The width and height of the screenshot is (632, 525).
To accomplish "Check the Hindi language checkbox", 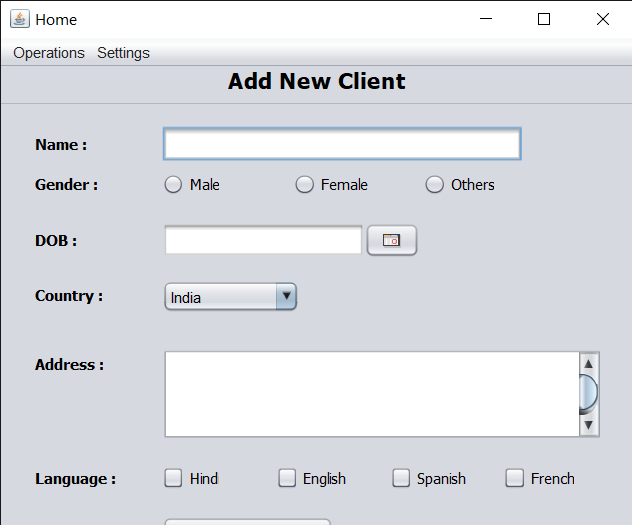I will (173, 478).
